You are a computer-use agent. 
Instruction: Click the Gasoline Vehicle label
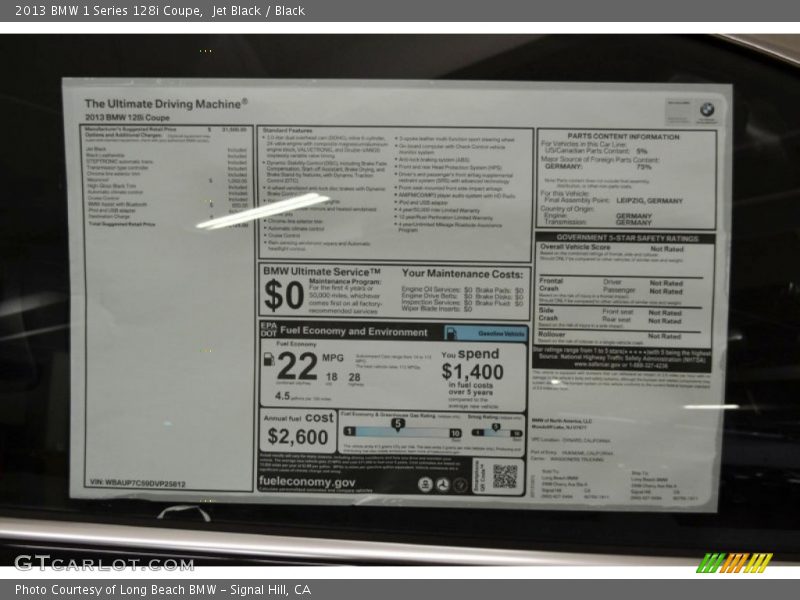501,334
